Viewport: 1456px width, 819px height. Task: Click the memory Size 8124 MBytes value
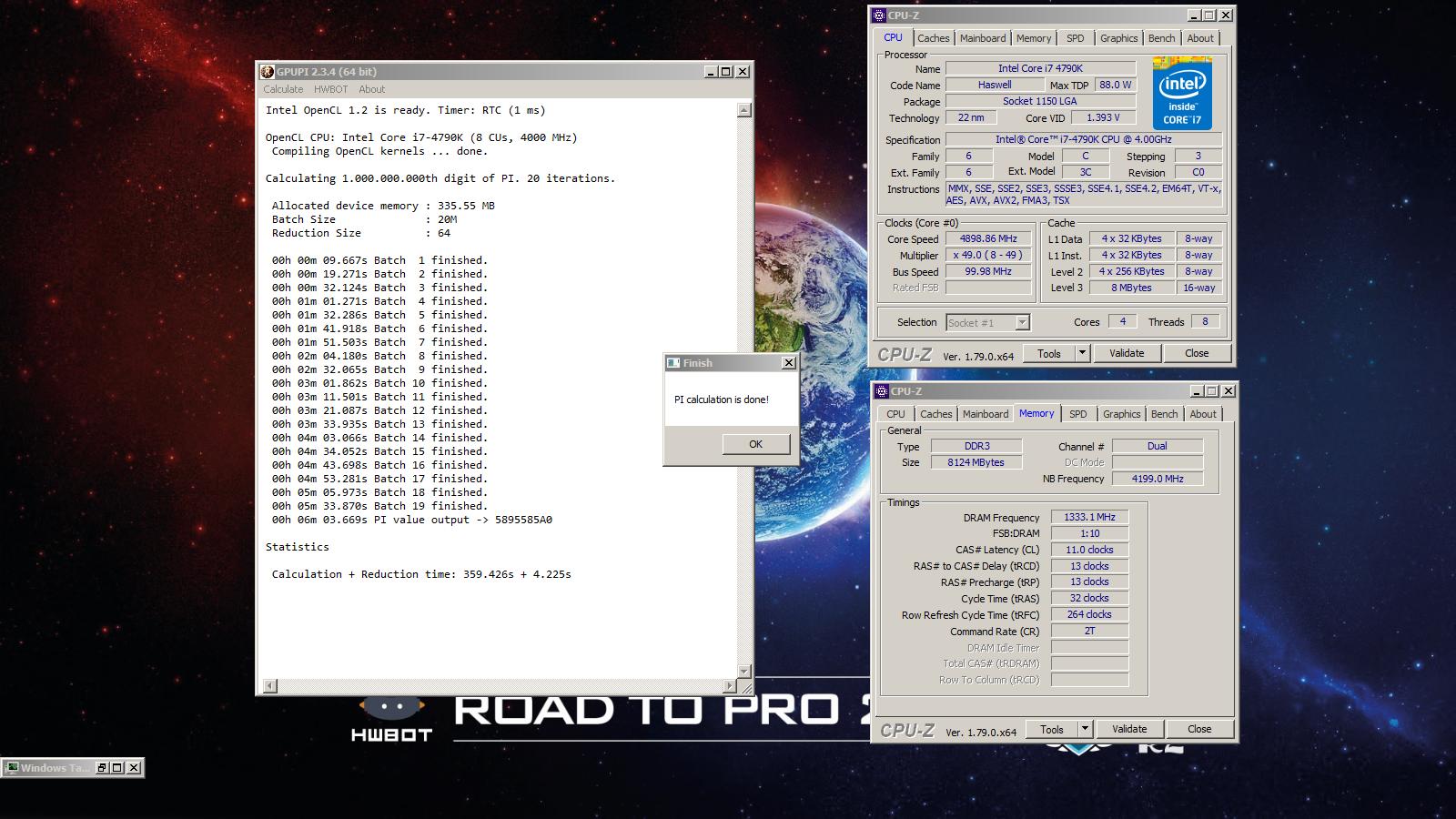pyautogui.click(x=976, y=462)
